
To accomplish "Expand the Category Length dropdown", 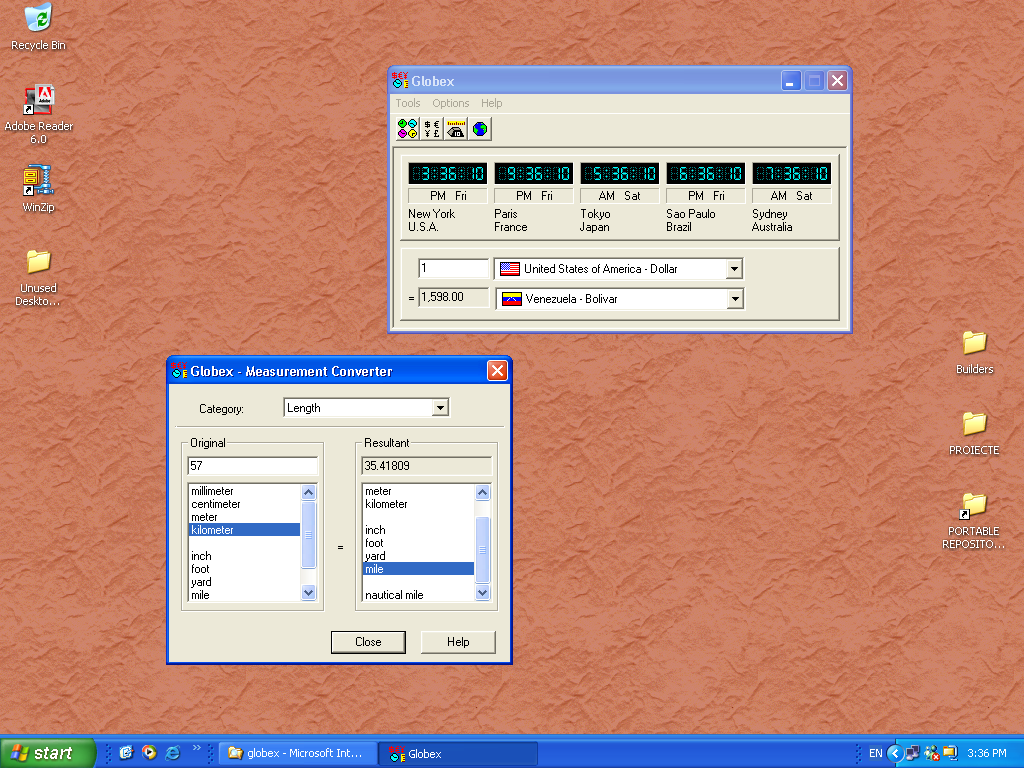I will click(440, 408).
